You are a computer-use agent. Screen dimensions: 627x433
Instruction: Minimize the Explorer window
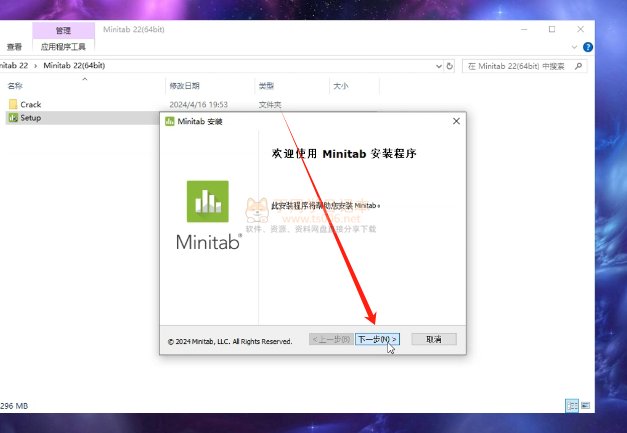[x=524, y=29]
